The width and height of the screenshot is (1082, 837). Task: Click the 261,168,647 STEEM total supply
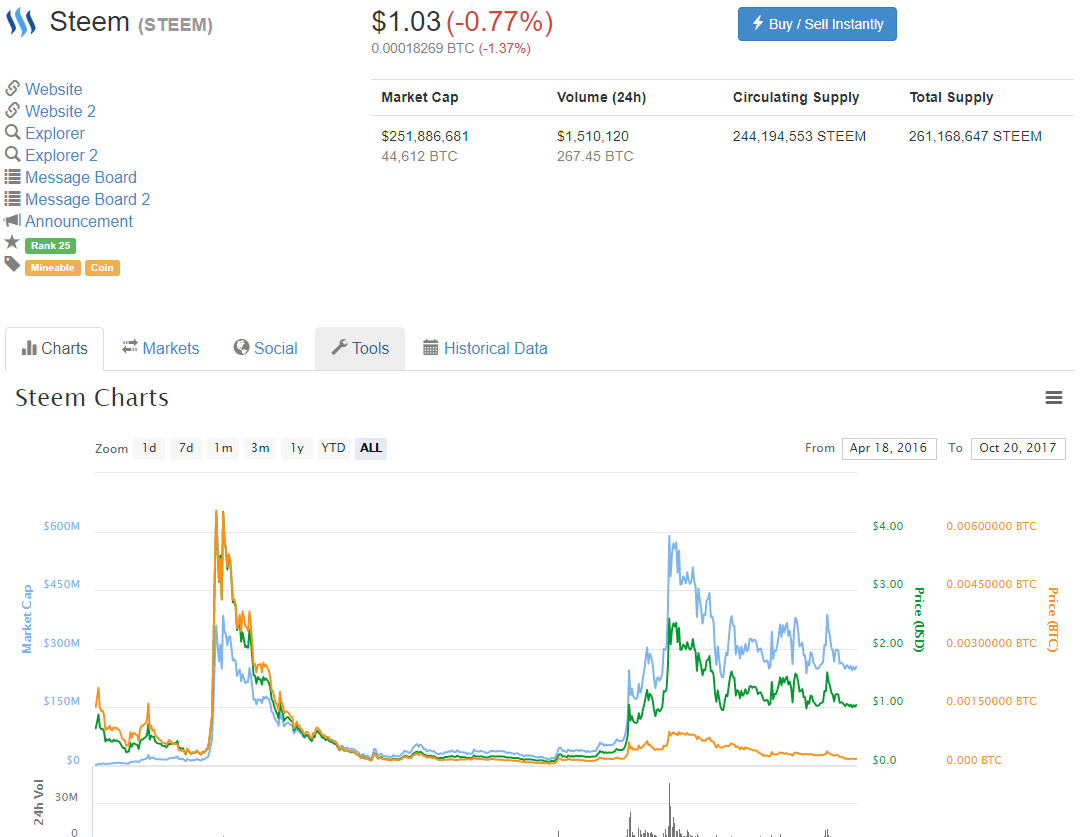pos(975,137)
